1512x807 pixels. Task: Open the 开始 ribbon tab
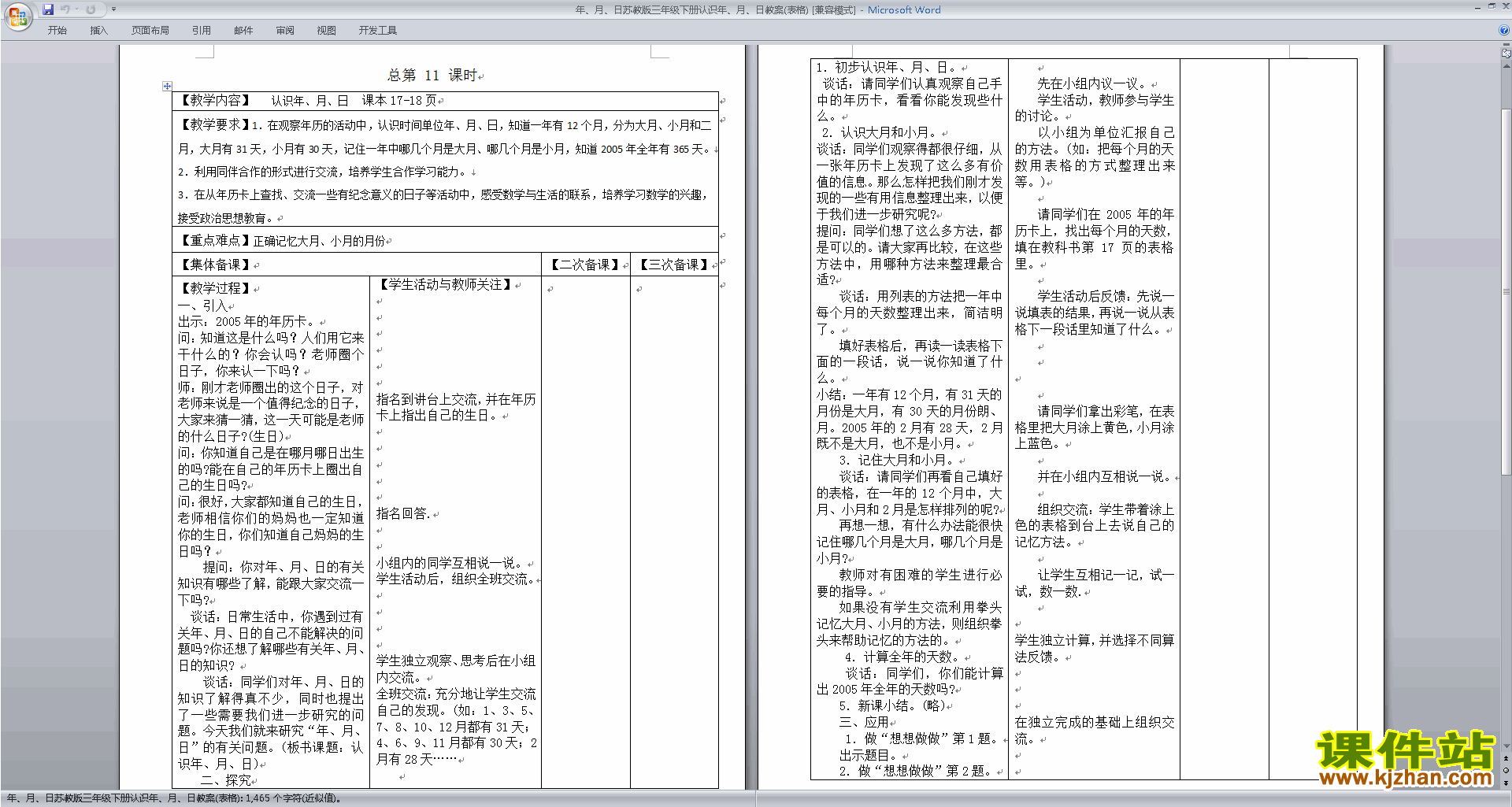57,31
